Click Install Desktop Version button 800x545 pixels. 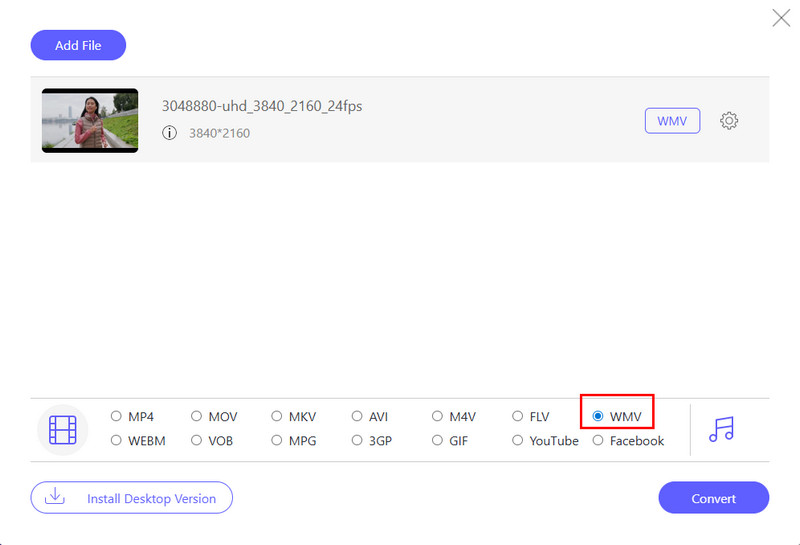tap(131, 497)
